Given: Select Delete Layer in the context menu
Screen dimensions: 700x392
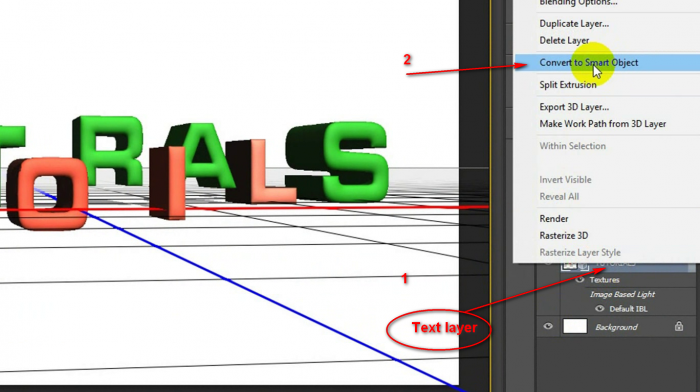Looking at the screenshot, I should (564, 41).
